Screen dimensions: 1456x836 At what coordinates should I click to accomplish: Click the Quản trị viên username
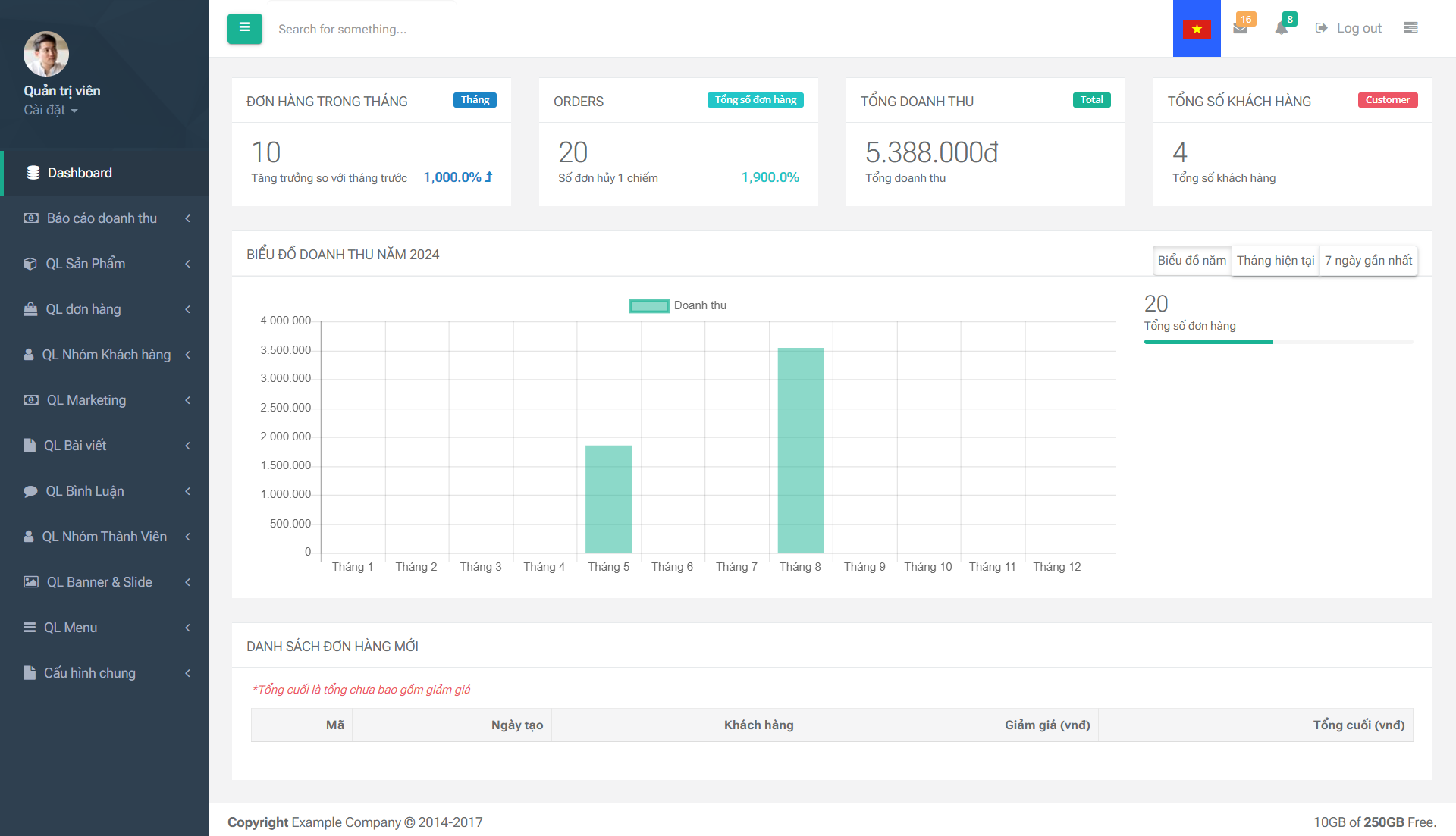point(62,91)
